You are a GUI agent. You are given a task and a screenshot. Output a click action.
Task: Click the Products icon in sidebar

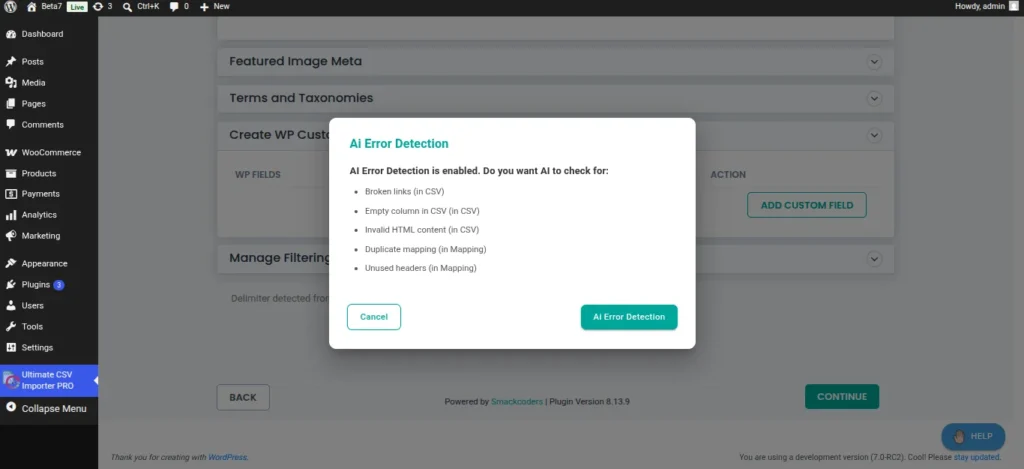coord(10,173)
